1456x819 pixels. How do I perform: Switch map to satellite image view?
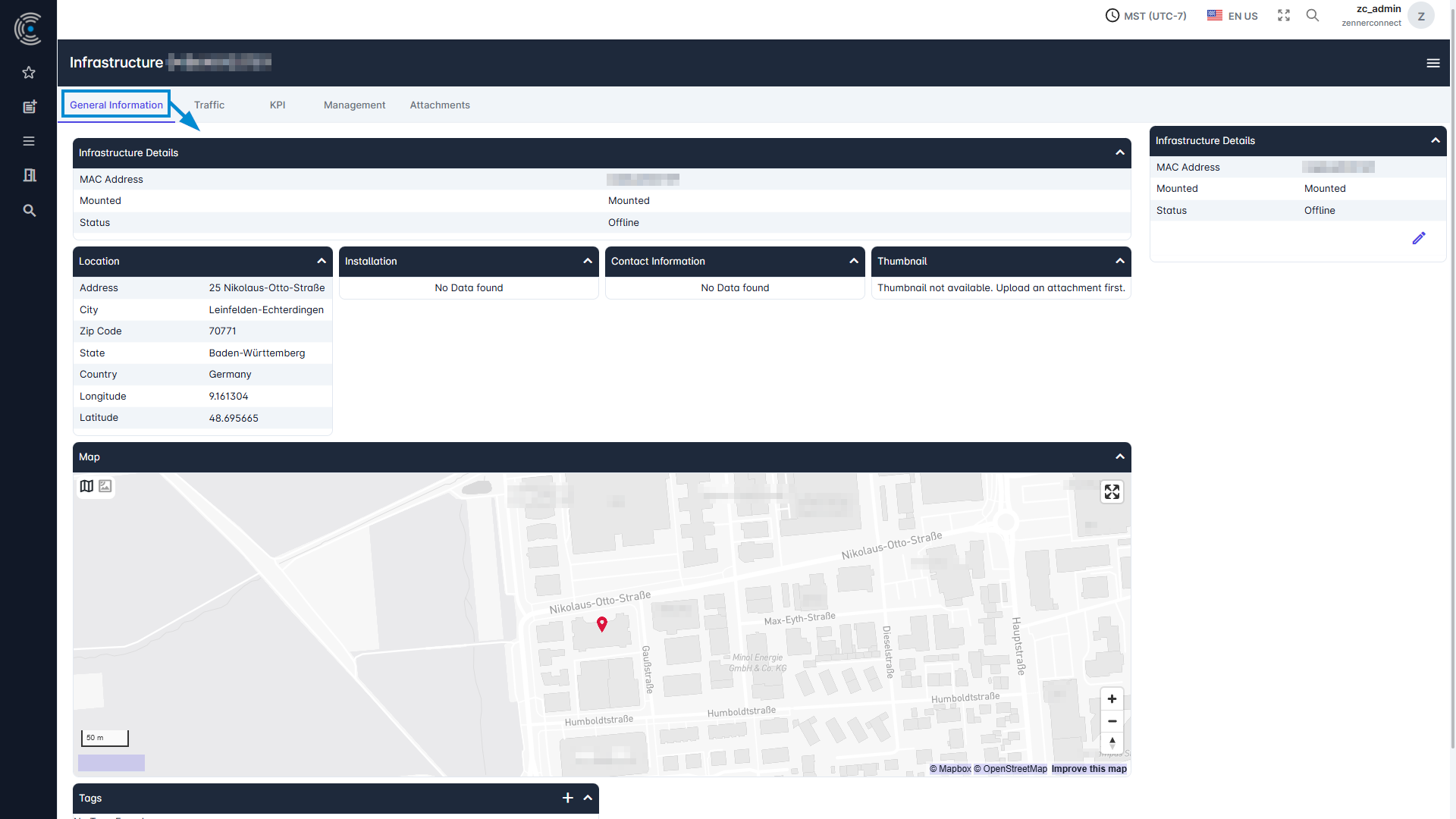[x=105, y=486]
